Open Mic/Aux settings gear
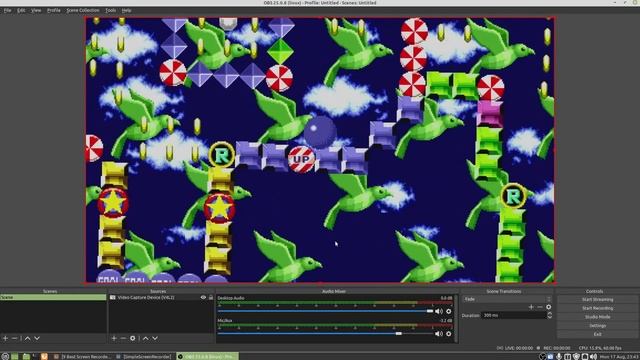Image resolution: width=640 pixels, height=360 pixels. click(x=449, y=334)
